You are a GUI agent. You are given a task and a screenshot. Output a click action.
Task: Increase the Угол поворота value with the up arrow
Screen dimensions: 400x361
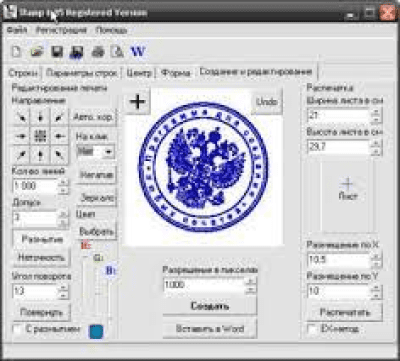63,287
